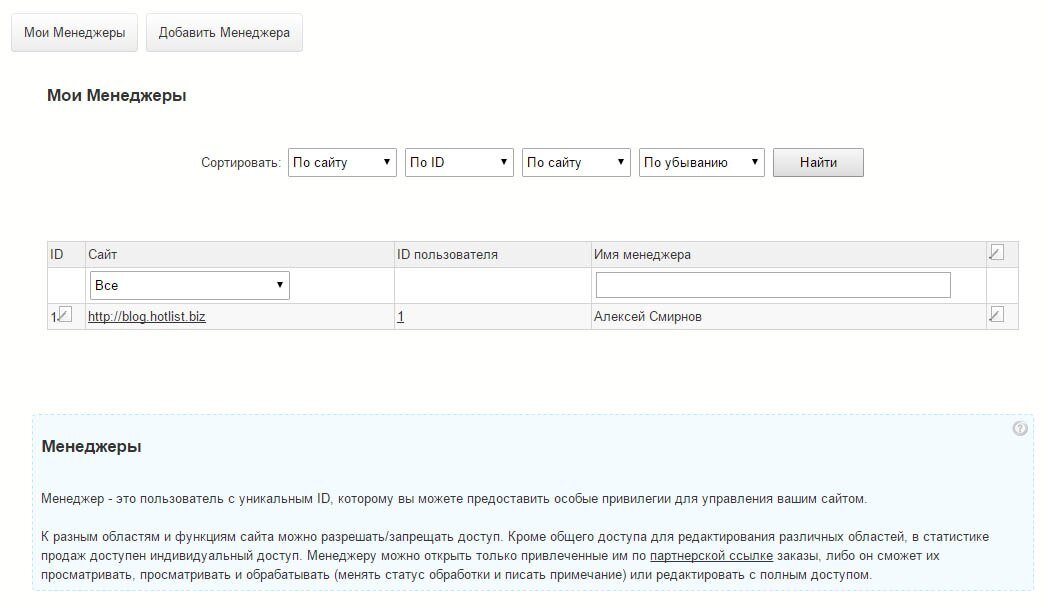Click user ID link 1 in the ID пользователя column

pos(401,317)
